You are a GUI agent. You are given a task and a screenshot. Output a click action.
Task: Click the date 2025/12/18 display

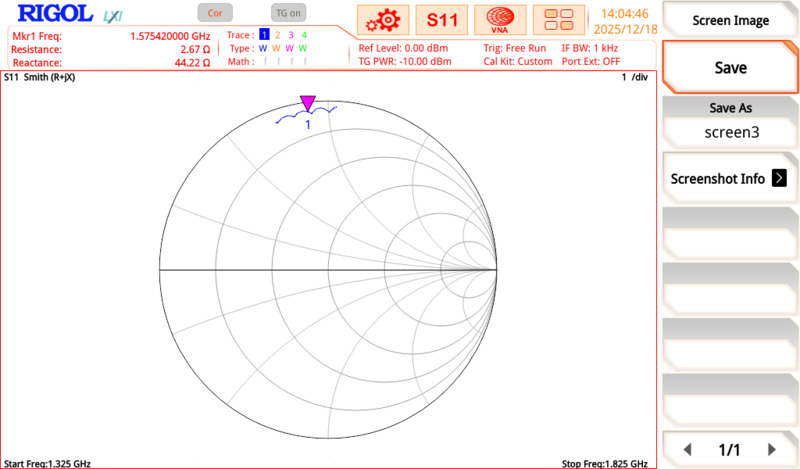coord(626,29)
